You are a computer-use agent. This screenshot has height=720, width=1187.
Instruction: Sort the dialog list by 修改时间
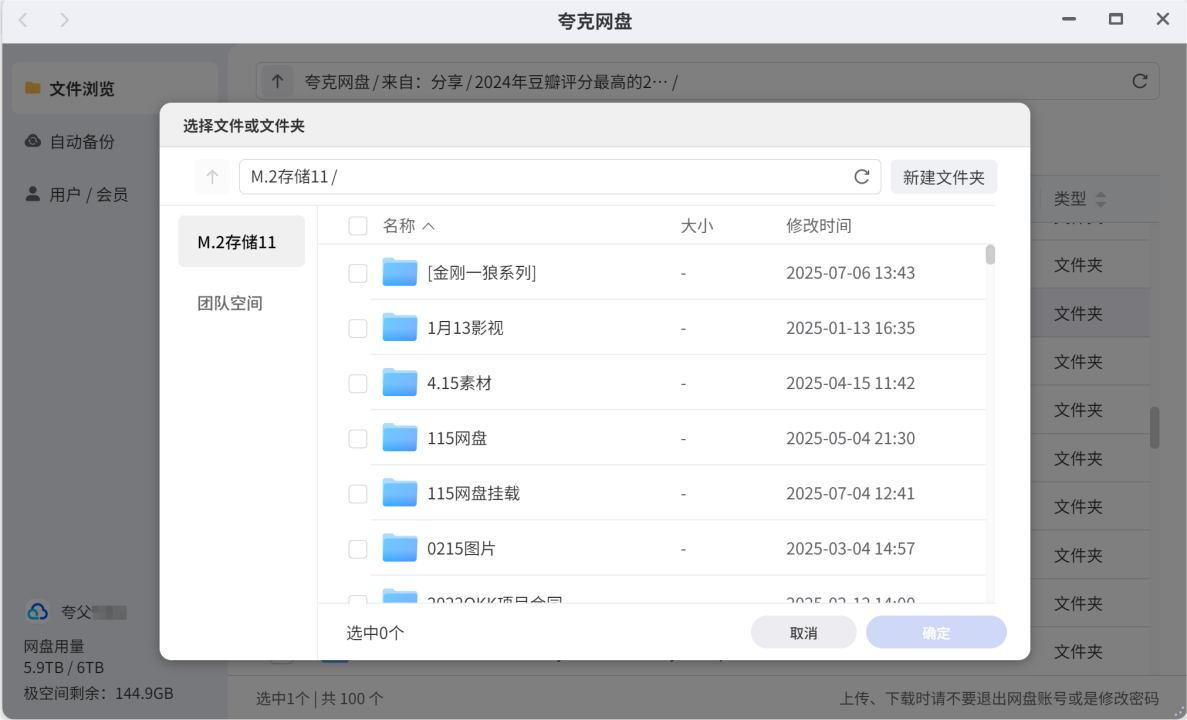click(x=818, y=226)
